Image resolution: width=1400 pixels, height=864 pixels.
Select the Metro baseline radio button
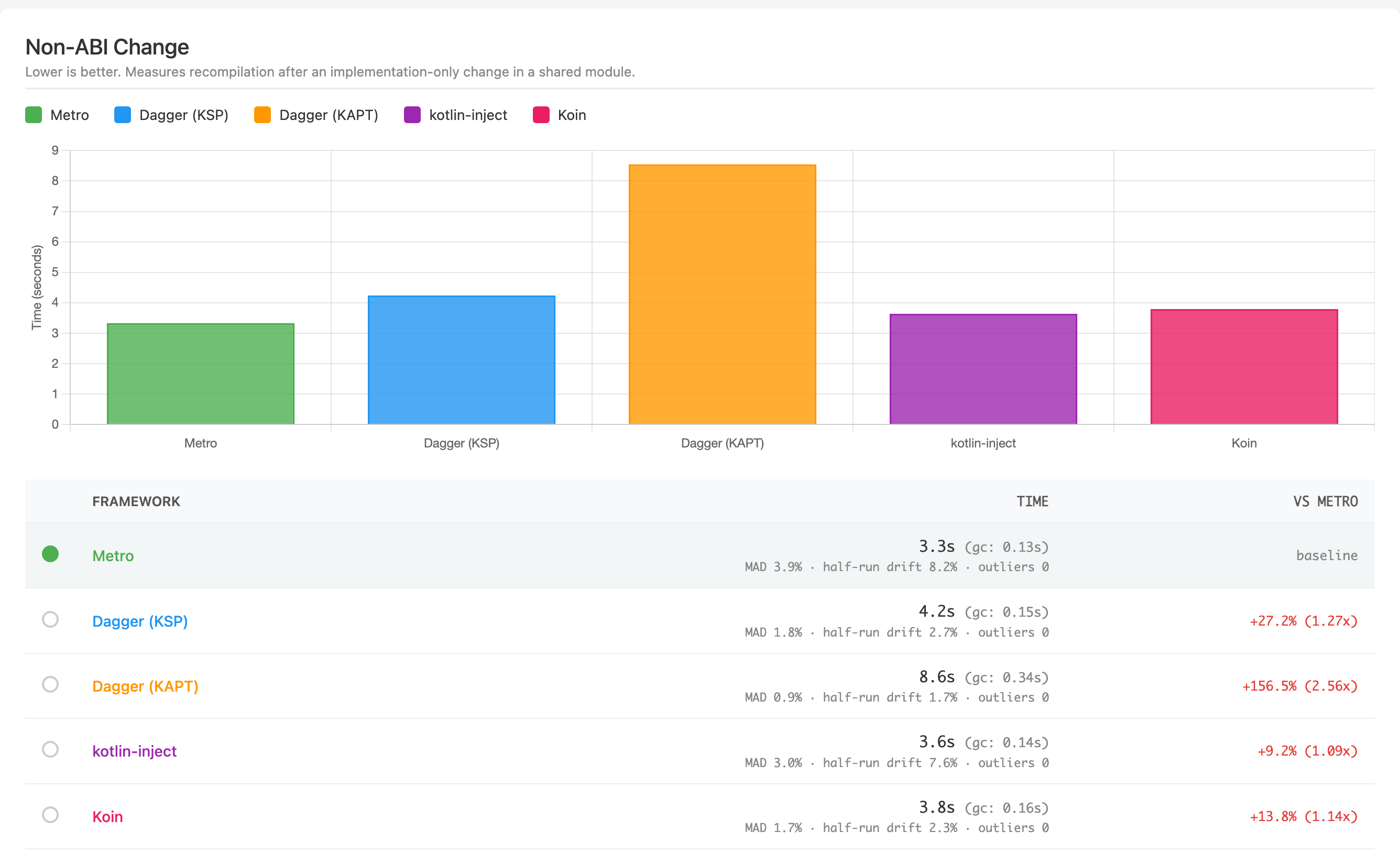pos(50,554)
